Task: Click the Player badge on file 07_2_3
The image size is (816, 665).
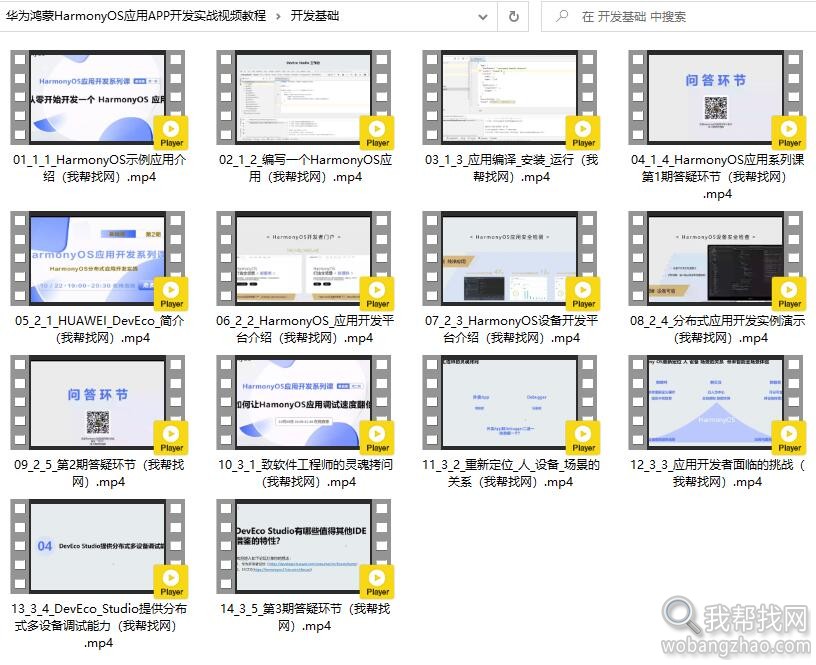Action: (583, 295)
